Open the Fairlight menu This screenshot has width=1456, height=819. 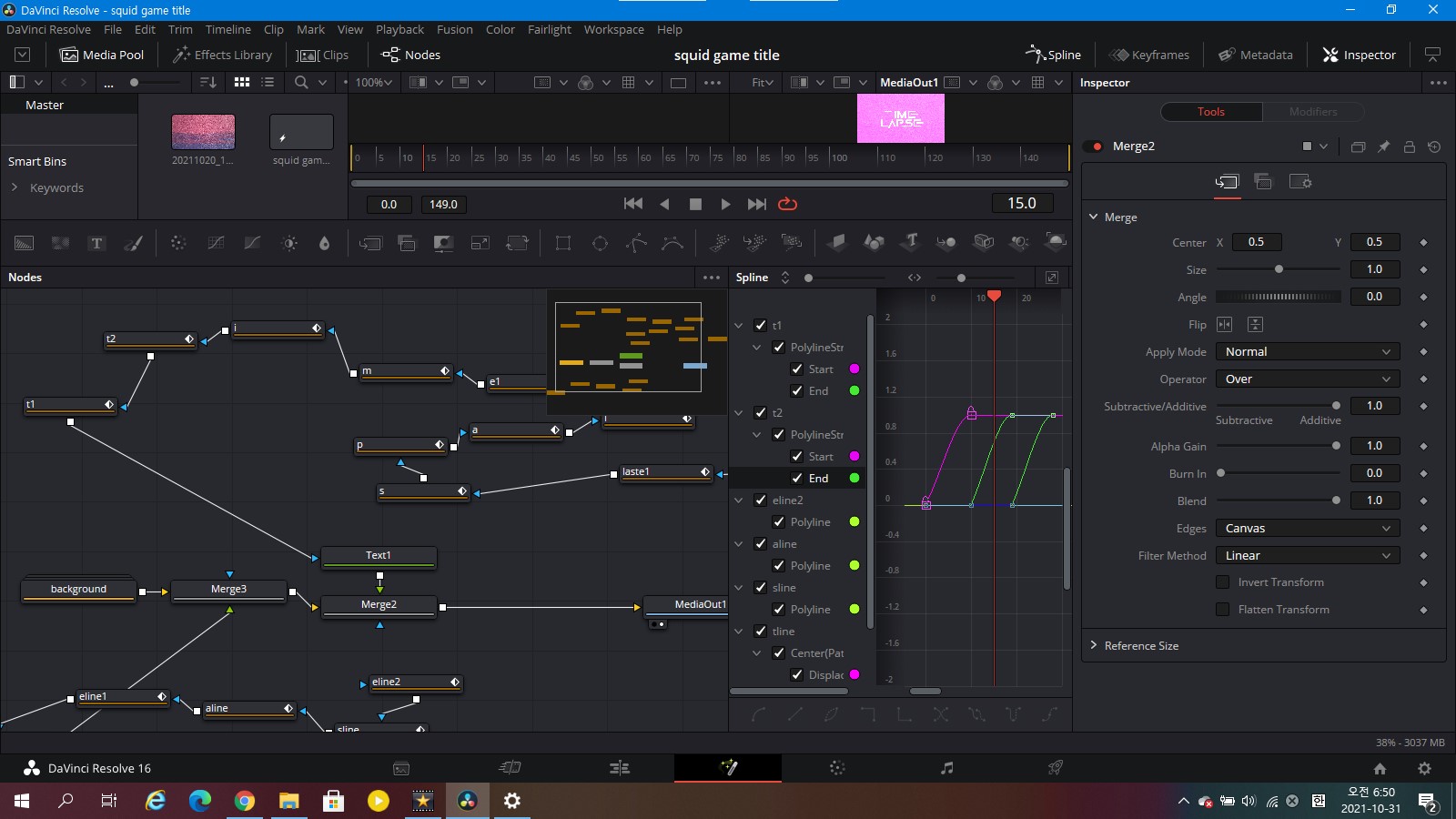click(x=549, y=29)
